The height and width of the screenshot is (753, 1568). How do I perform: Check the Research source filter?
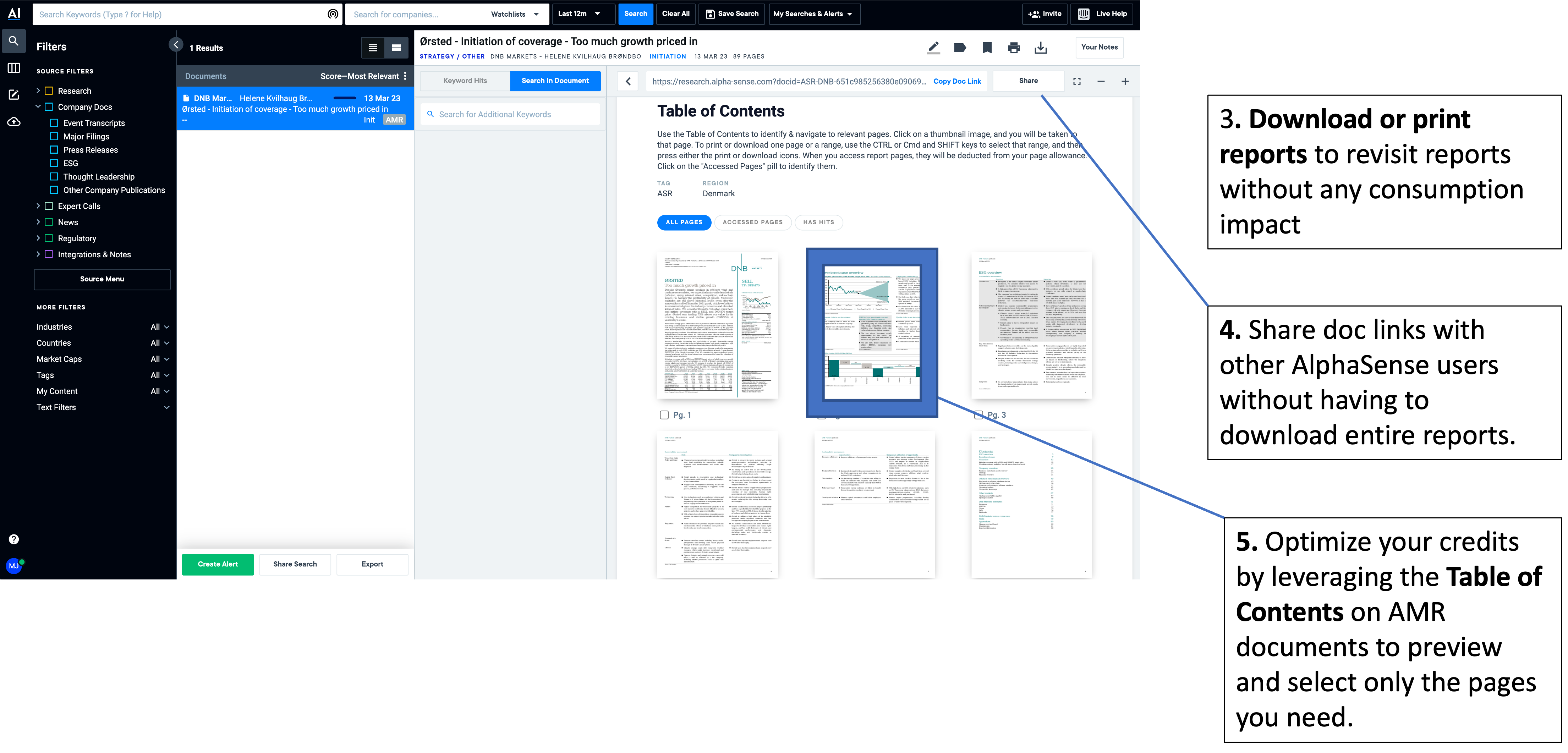pos(49,91)
